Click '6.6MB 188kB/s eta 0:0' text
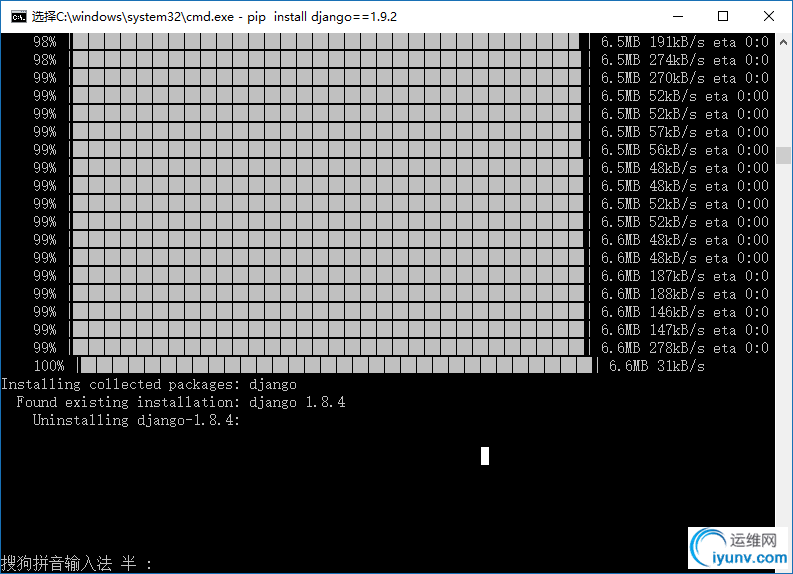The image size is (793, 574). tap(685, 294)
